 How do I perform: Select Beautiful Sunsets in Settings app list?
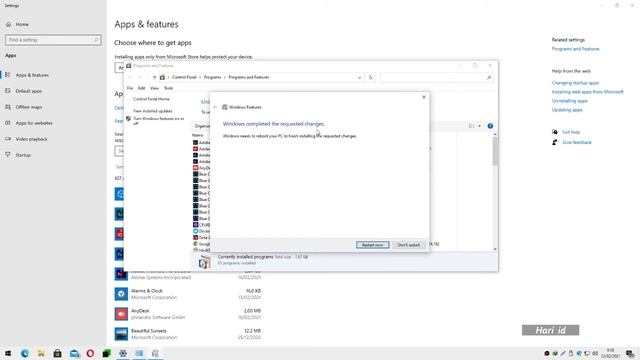[188, 334]
